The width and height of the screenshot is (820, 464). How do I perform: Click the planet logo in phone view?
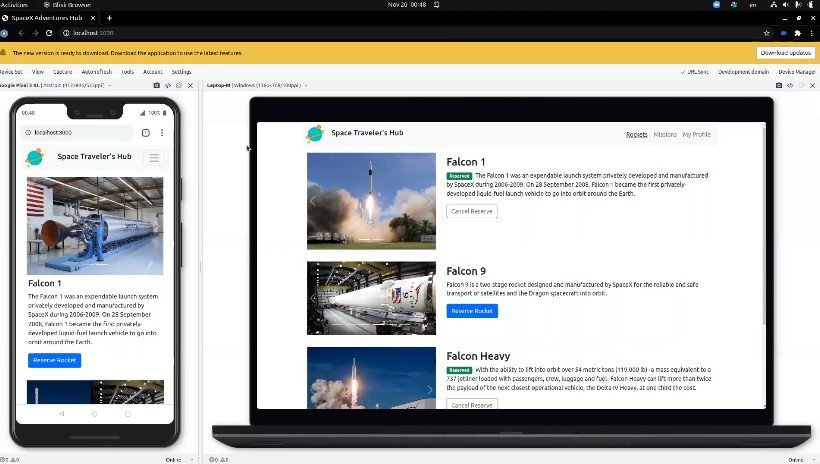tap(35, 157)
